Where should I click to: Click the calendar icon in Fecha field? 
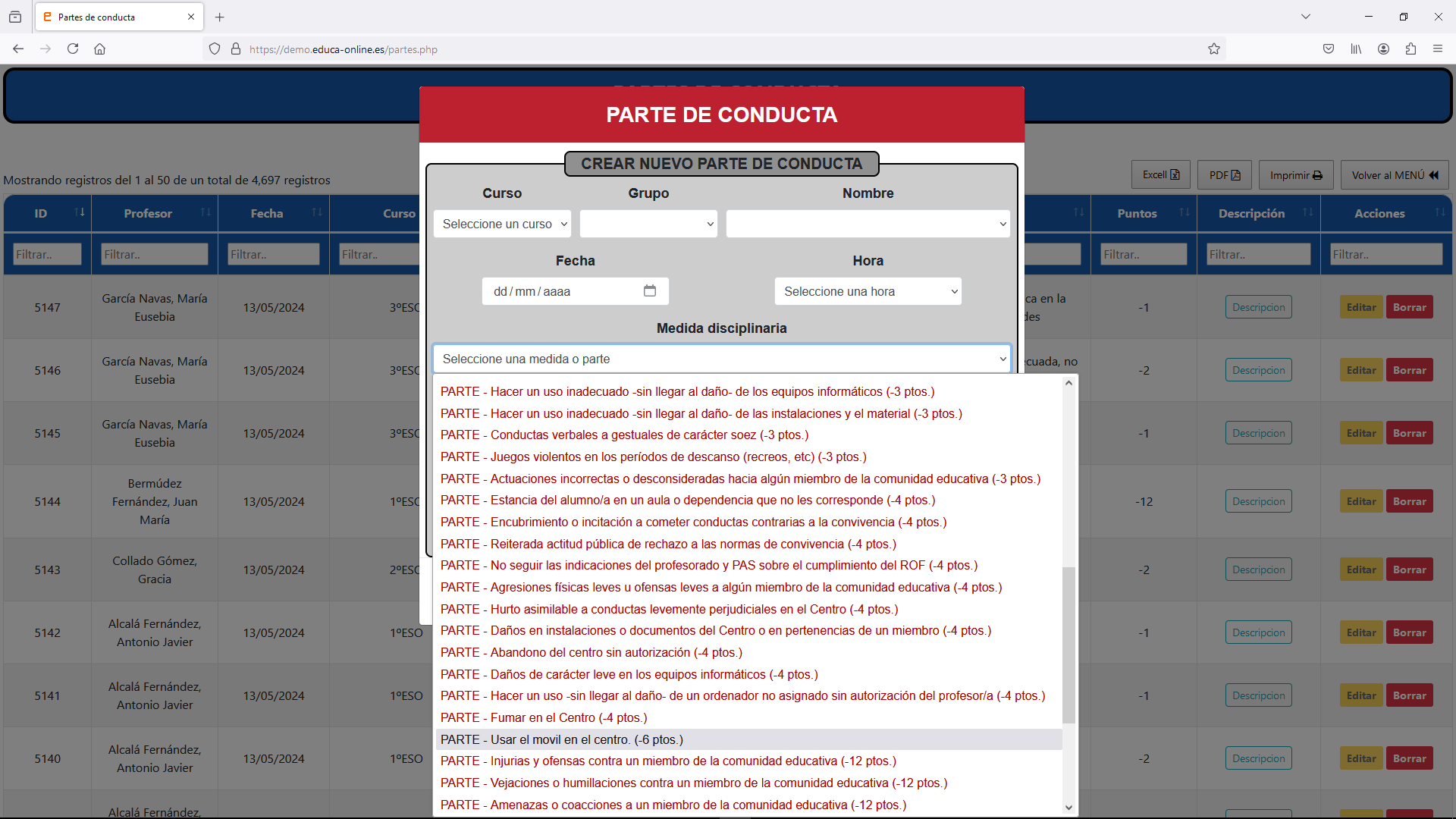[x=650, y=291]
